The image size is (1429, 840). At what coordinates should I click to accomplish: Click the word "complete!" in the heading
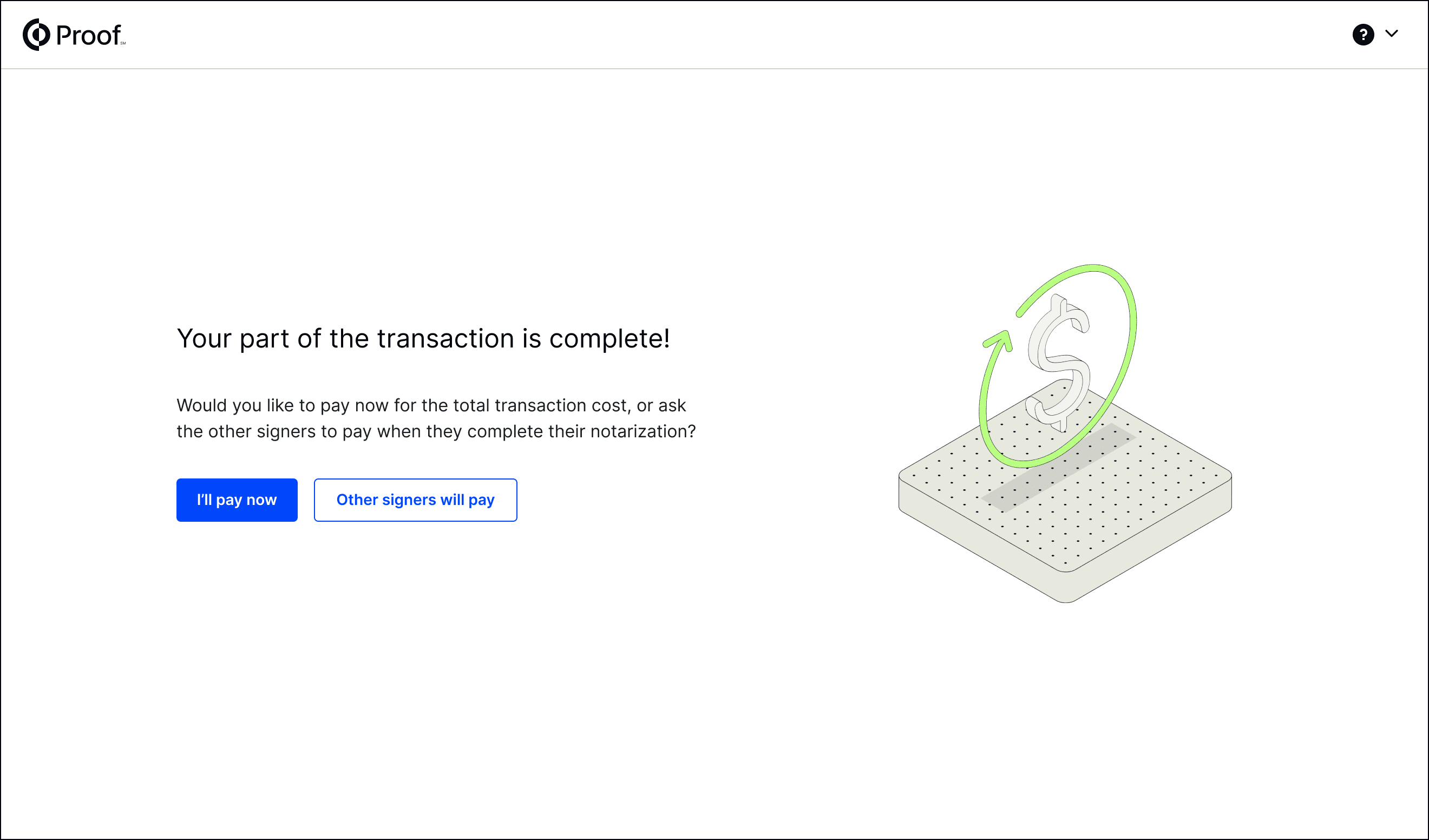(x=609, y=339)
